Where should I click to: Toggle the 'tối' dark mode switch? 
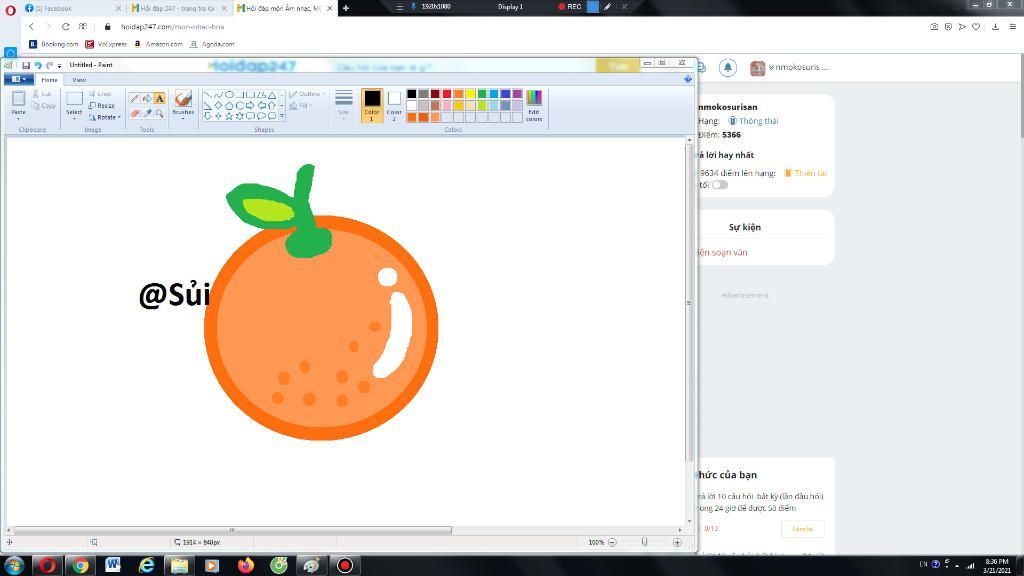(720, 185)
